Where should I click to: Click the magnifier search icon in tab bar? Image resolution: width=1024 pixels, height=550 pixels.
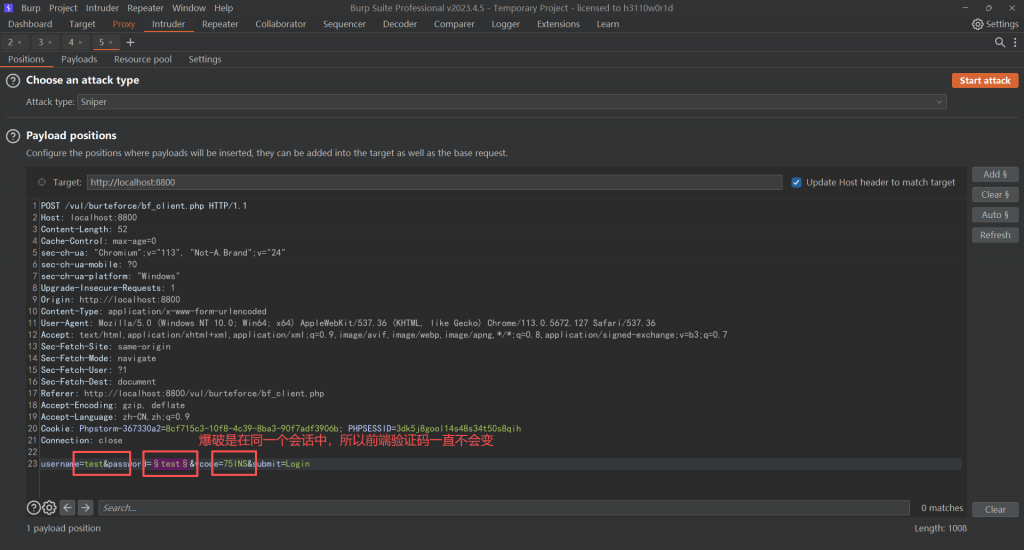click(x=1000, y=43)
